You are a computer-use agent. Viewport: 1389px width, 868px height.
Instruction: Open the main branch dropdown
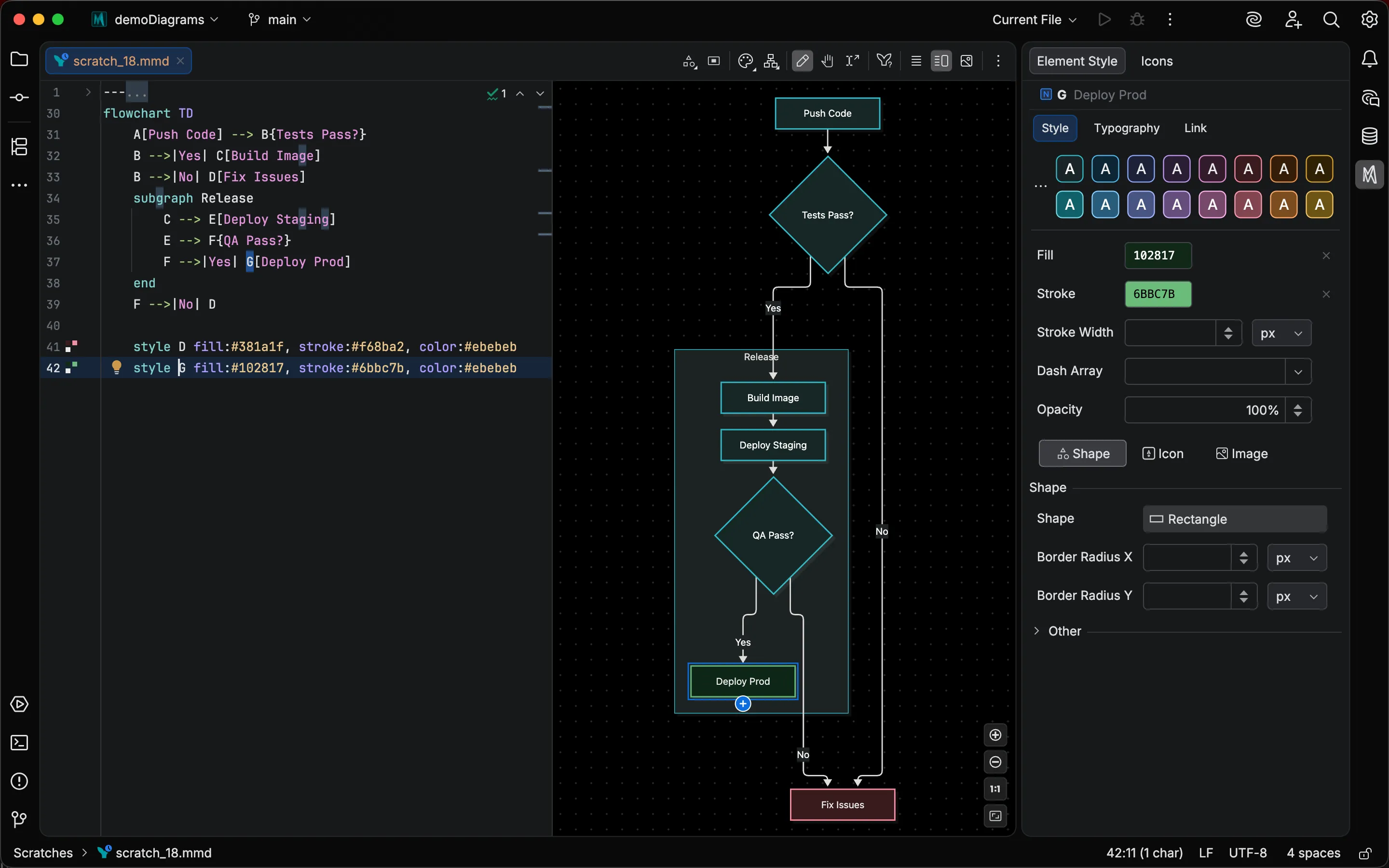point(280,19)
